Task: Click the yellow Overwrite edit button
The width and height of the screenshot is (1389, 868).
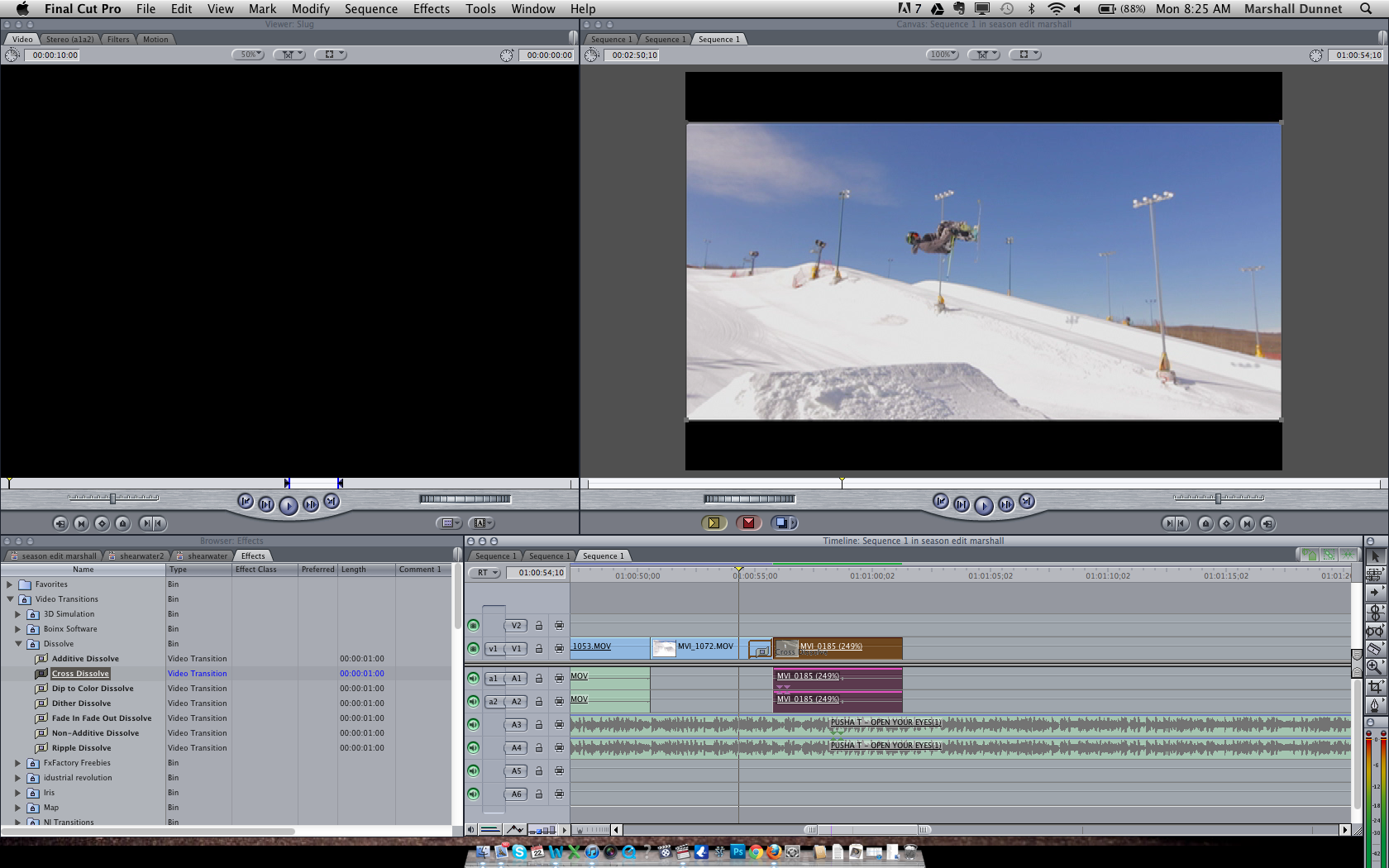Action: click(x=714, y=522)
